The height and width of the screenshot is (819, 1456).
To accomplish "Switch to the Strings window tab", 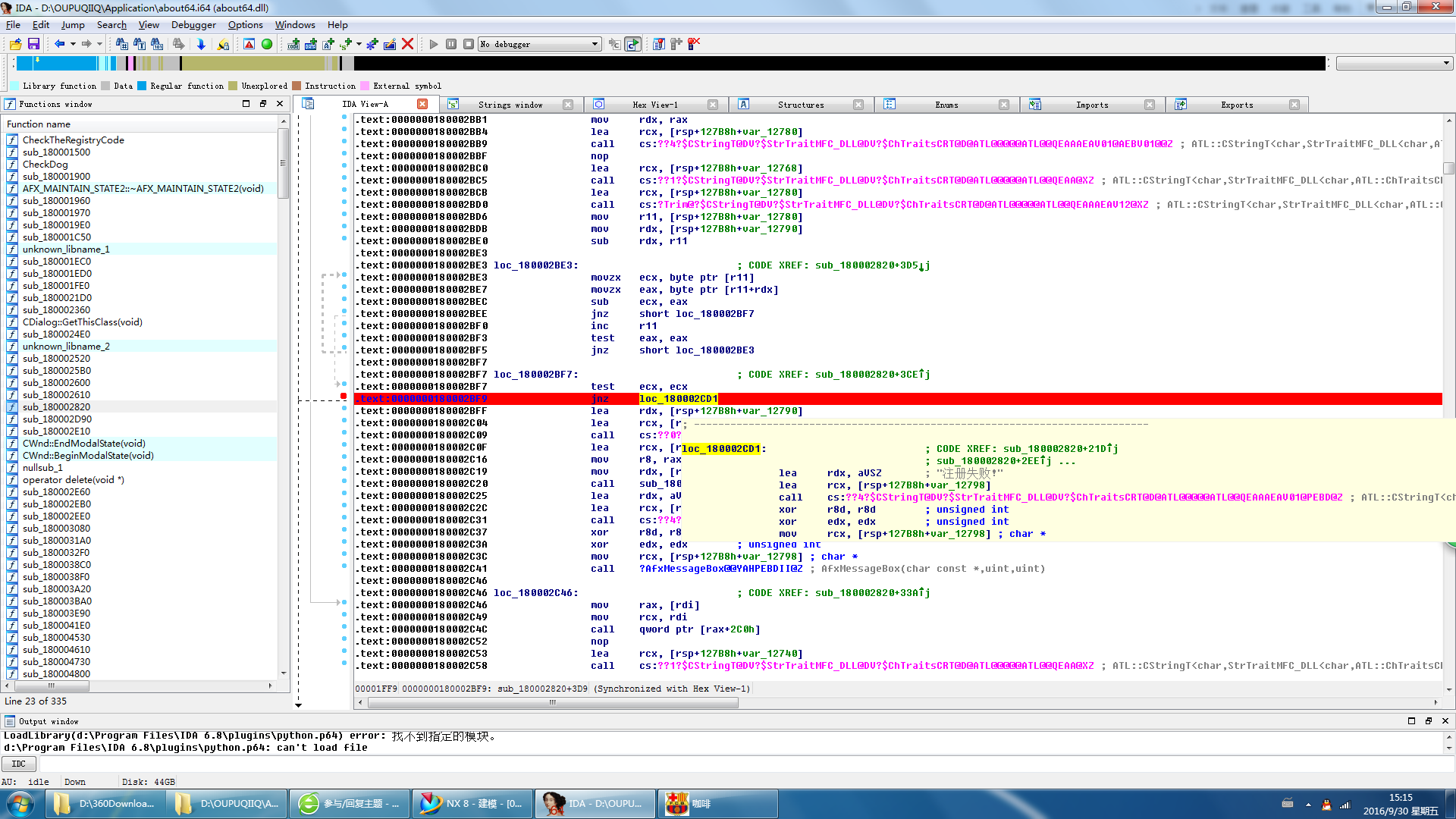I will (x=510, y=105).
